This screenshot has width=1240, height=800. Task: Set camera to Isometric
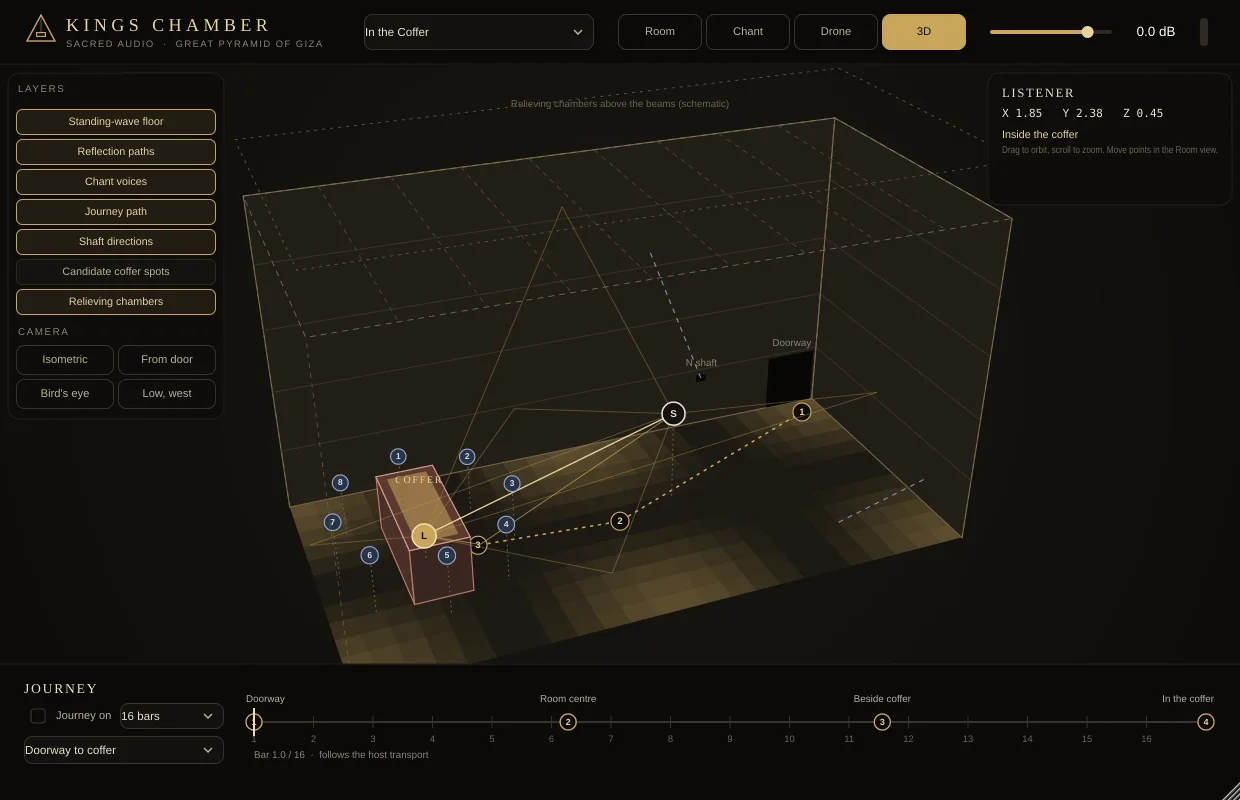pos(65,360)
